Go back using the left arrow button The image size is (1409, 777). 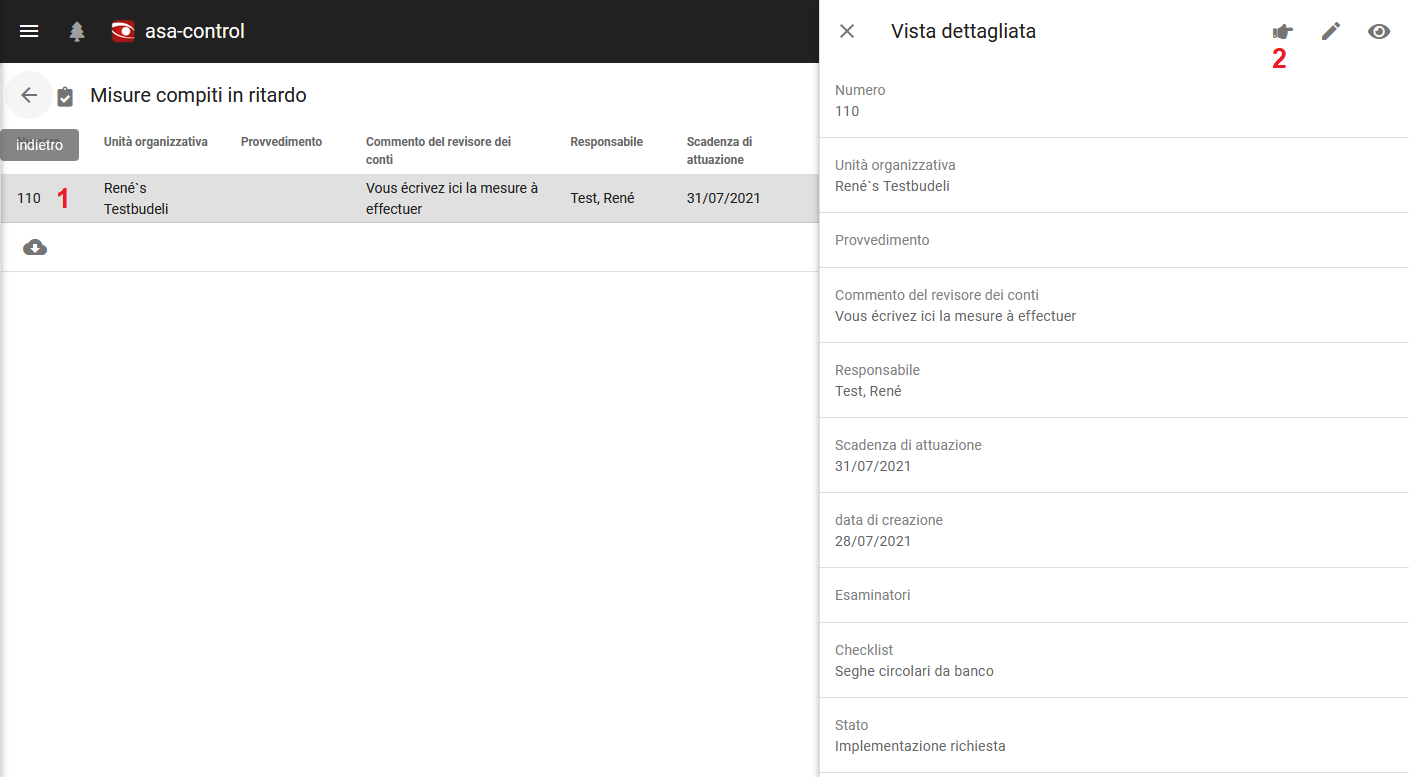click(29, 95)
